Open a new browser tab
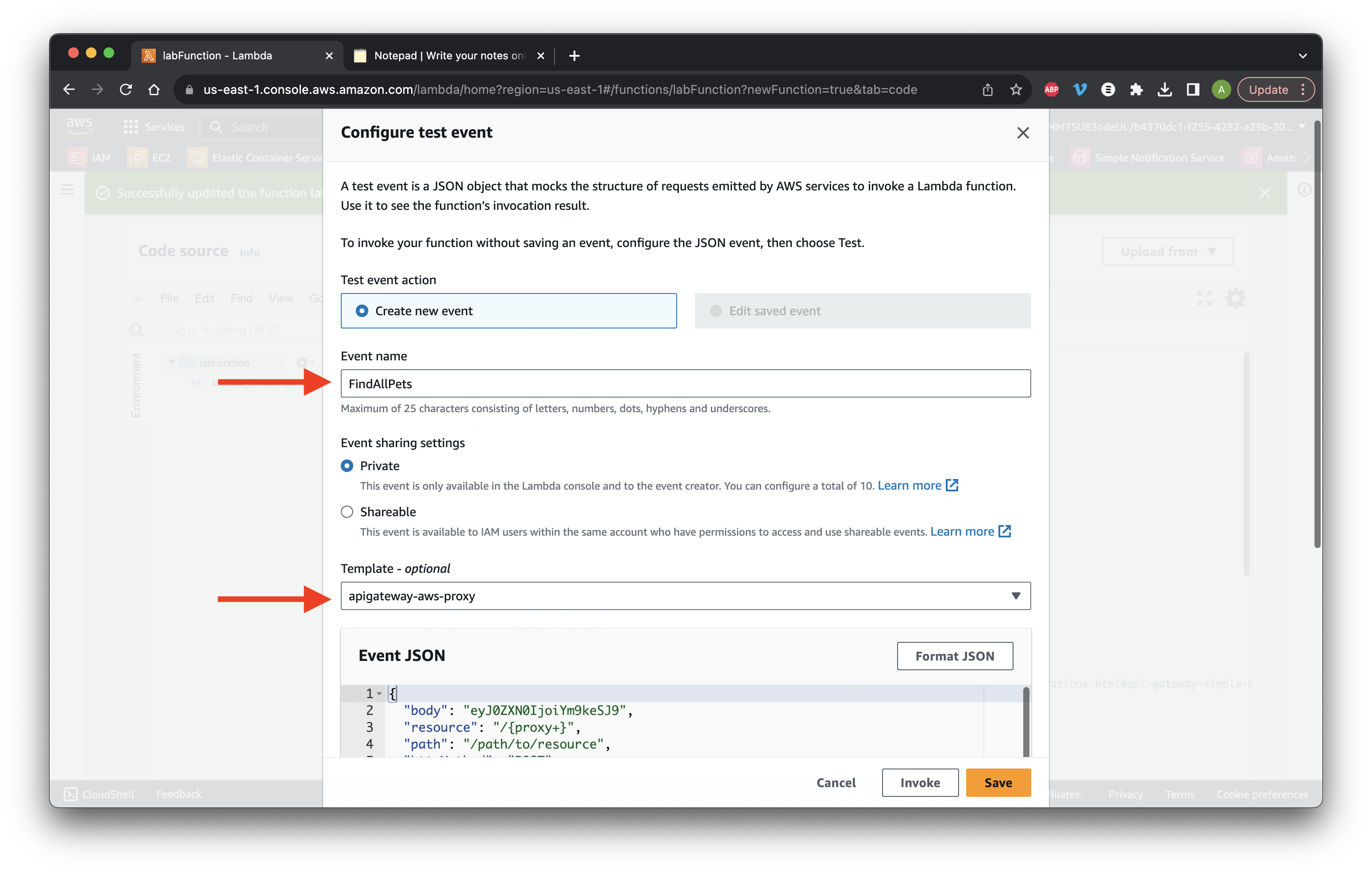Image resolution: width=1372 pixels, height=873 pixels. [x=574, y=55]
